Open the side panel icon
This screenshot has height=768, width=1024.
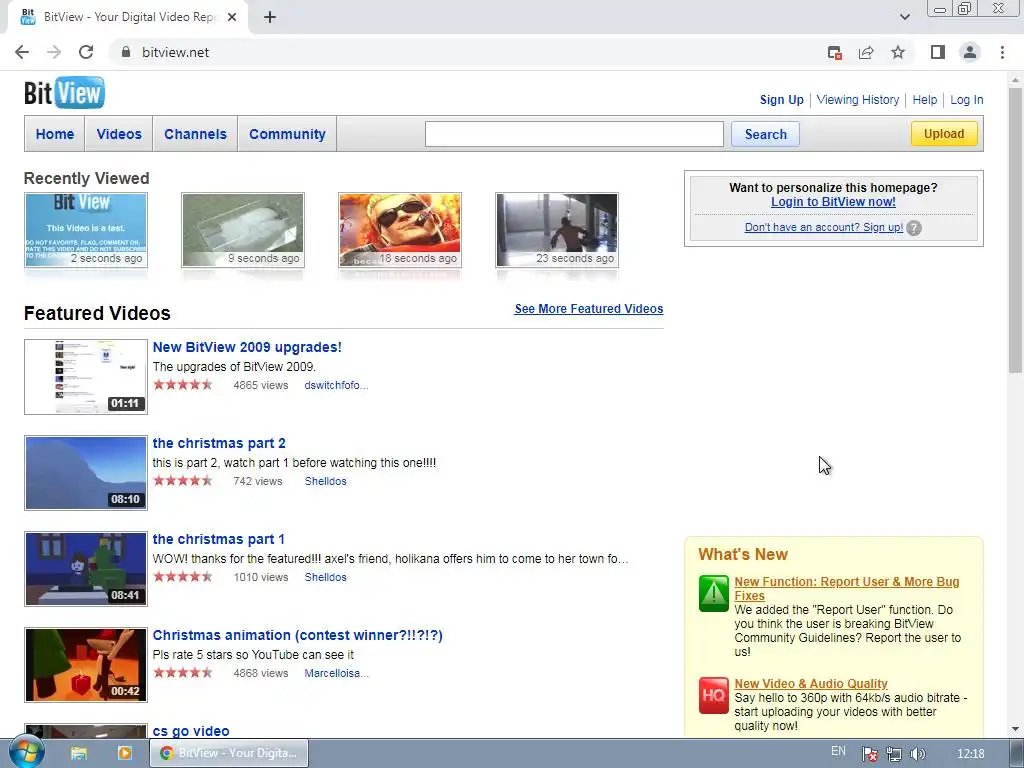[938, 52]
